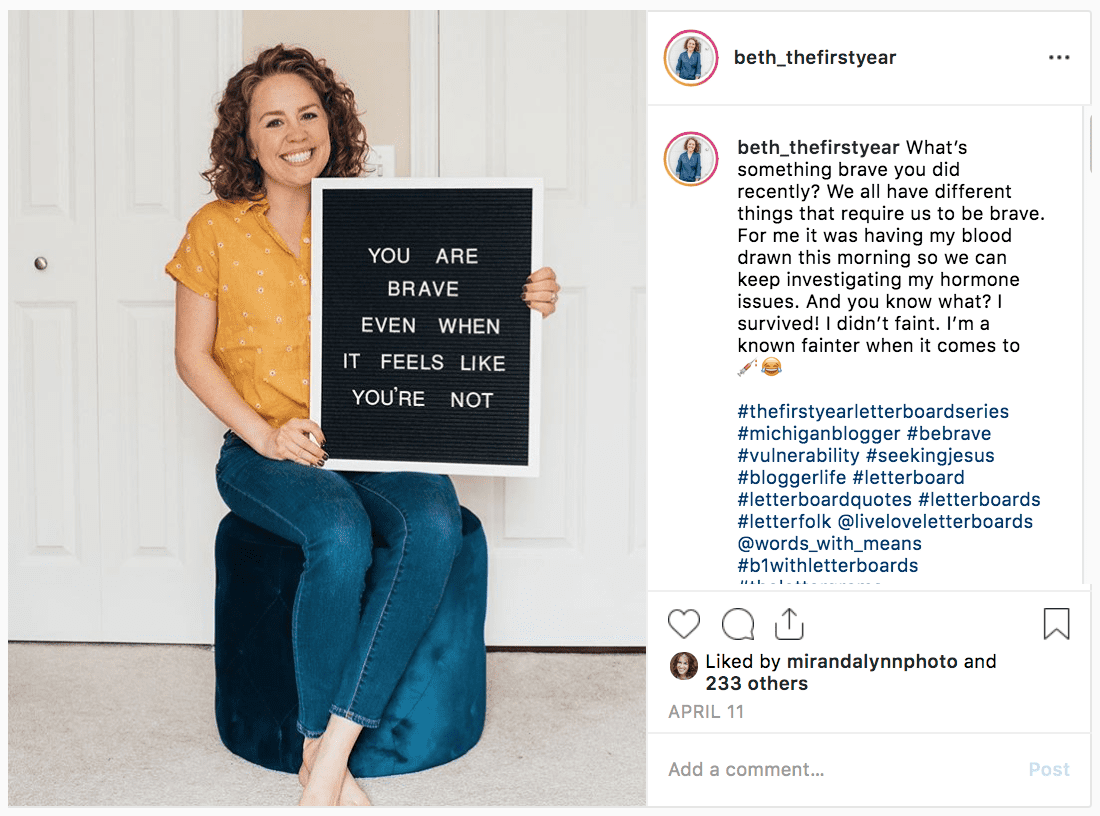This screenshot has height=816, width=1100.
Task: Open comments with the speech bubble icon
Action: point(737,623)
